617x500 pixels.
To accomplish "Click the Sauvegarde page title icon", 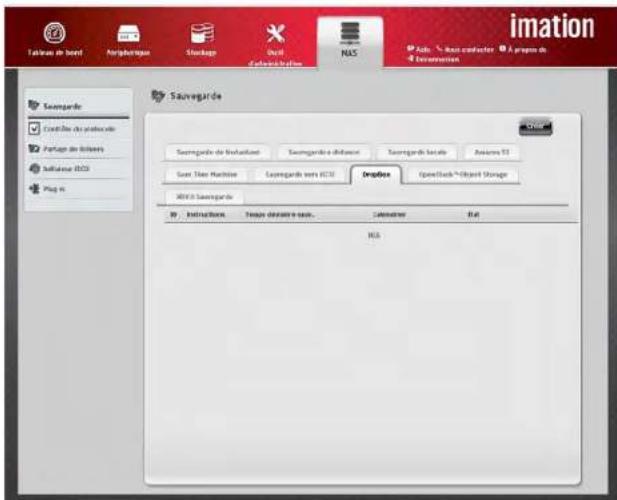I will point(158,96).
